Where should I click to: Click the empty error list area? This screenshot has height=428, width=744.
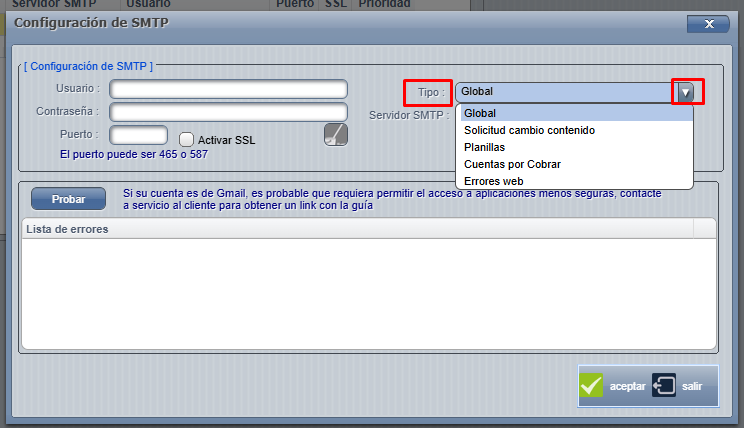368,295
